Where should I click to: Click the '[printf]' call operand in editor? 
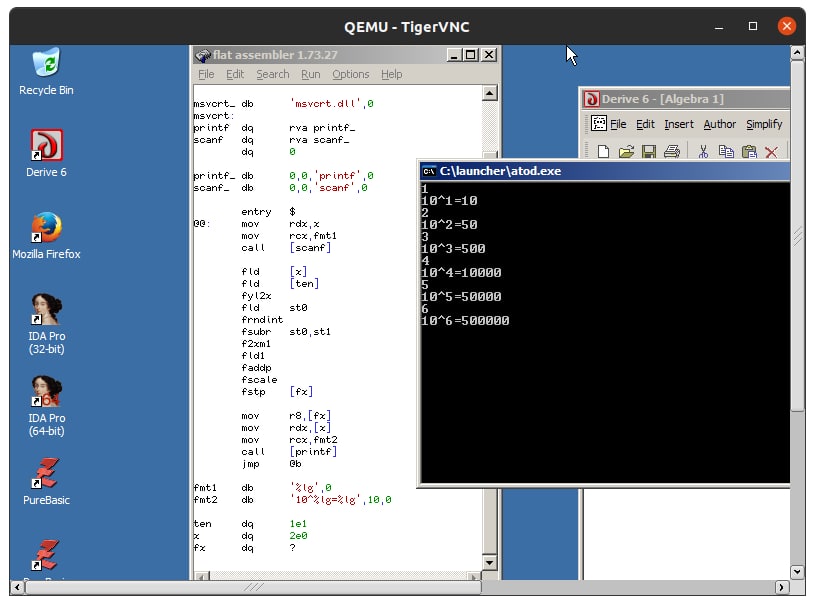(313, 452)
